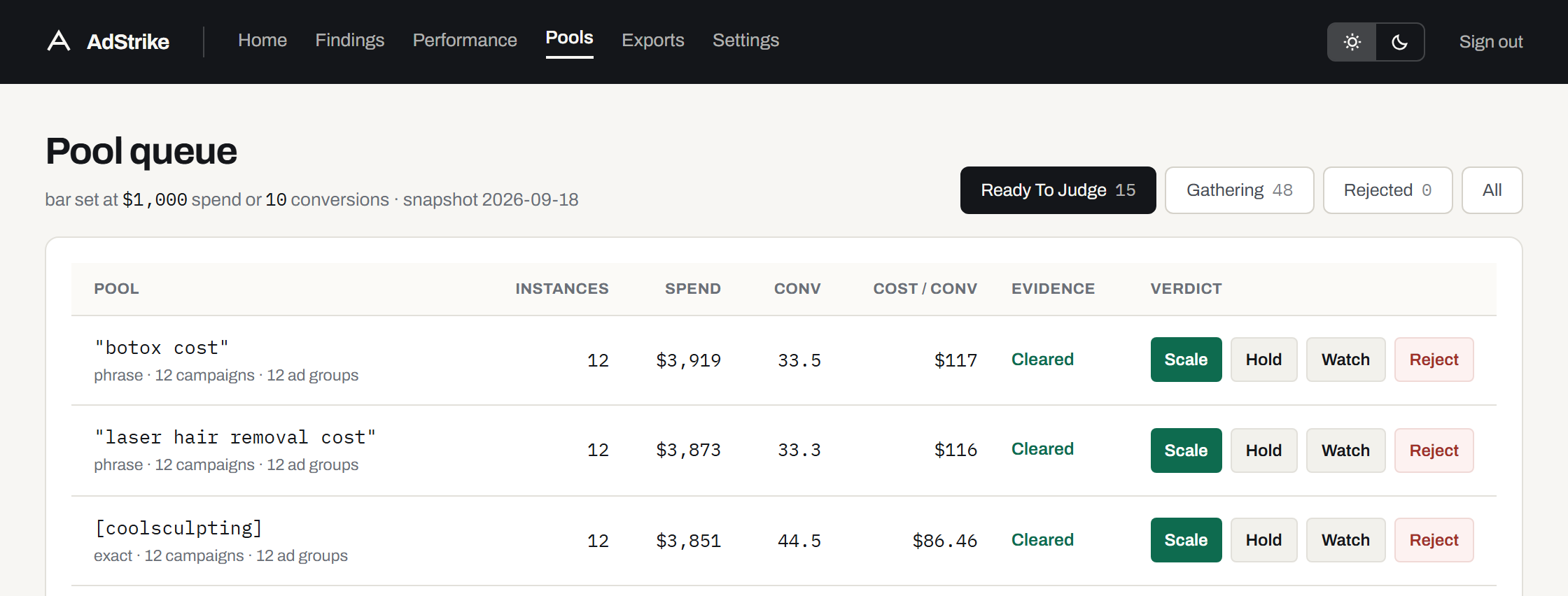Click the [coolsculpting] pool name
The height and width of the screenshot is (596, 1568).
[x=178, y=528]
